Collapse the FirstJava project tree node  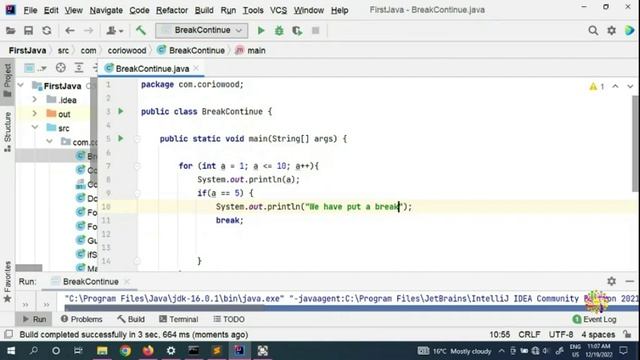click(x=21, y=86)
